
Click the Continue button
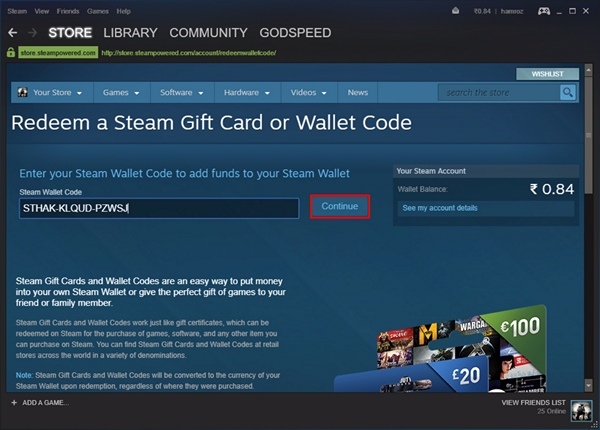(x=340, y=207)
